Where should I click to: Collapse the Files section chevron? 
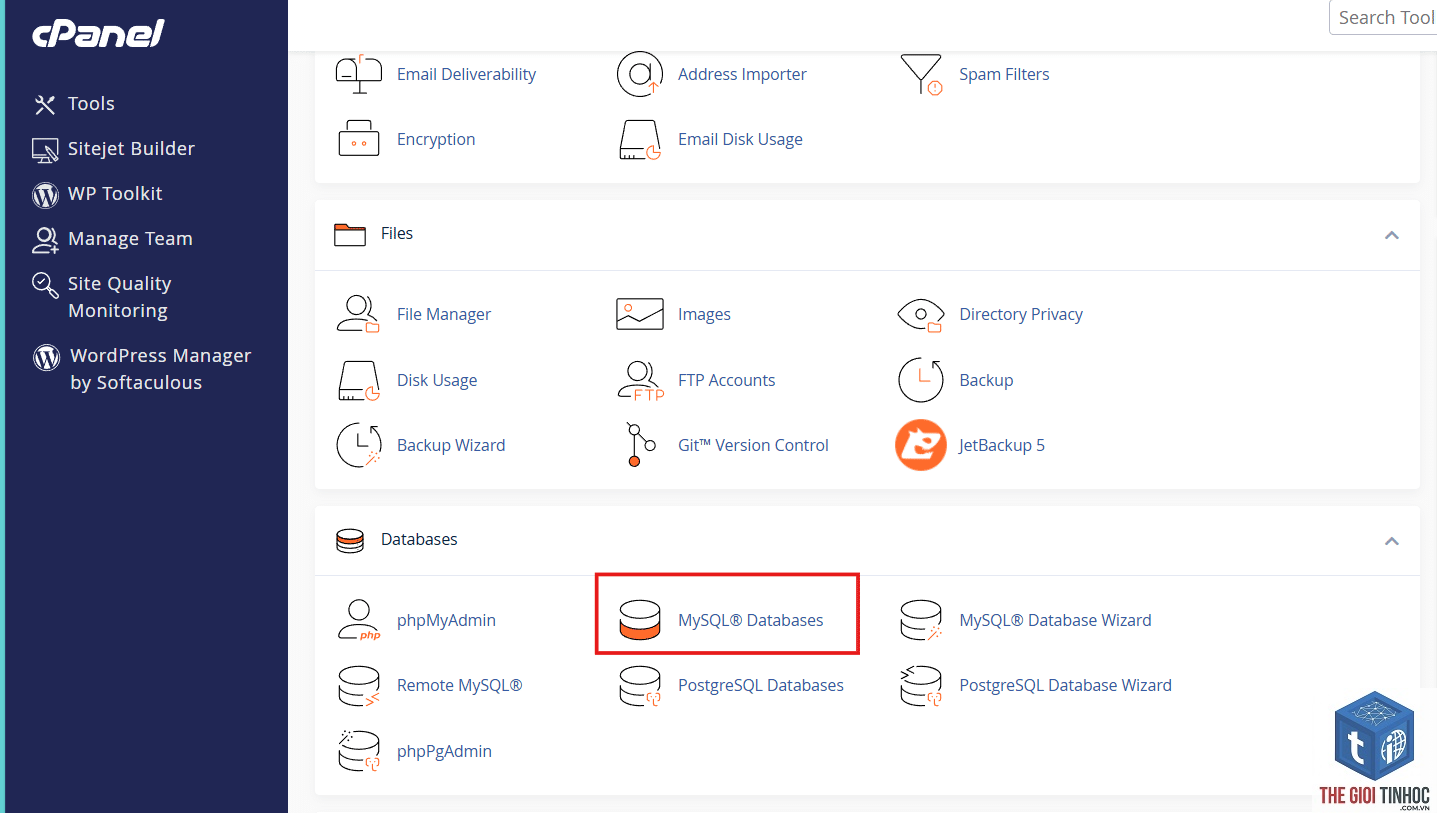pyautogui.click(x=1391, y=235)
